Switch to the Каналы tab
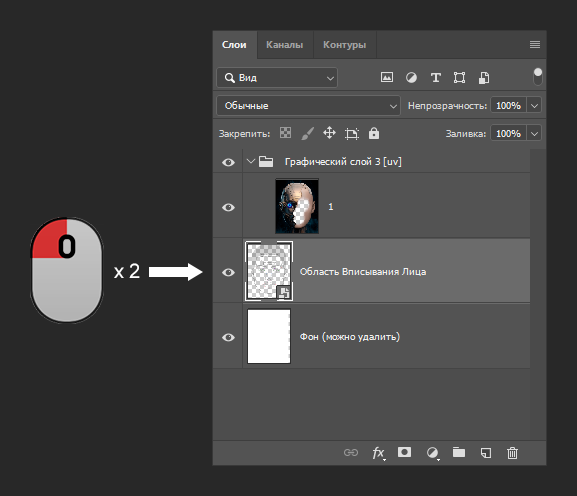The width and height of the screenshot is (577, 496). coord(285,45)
